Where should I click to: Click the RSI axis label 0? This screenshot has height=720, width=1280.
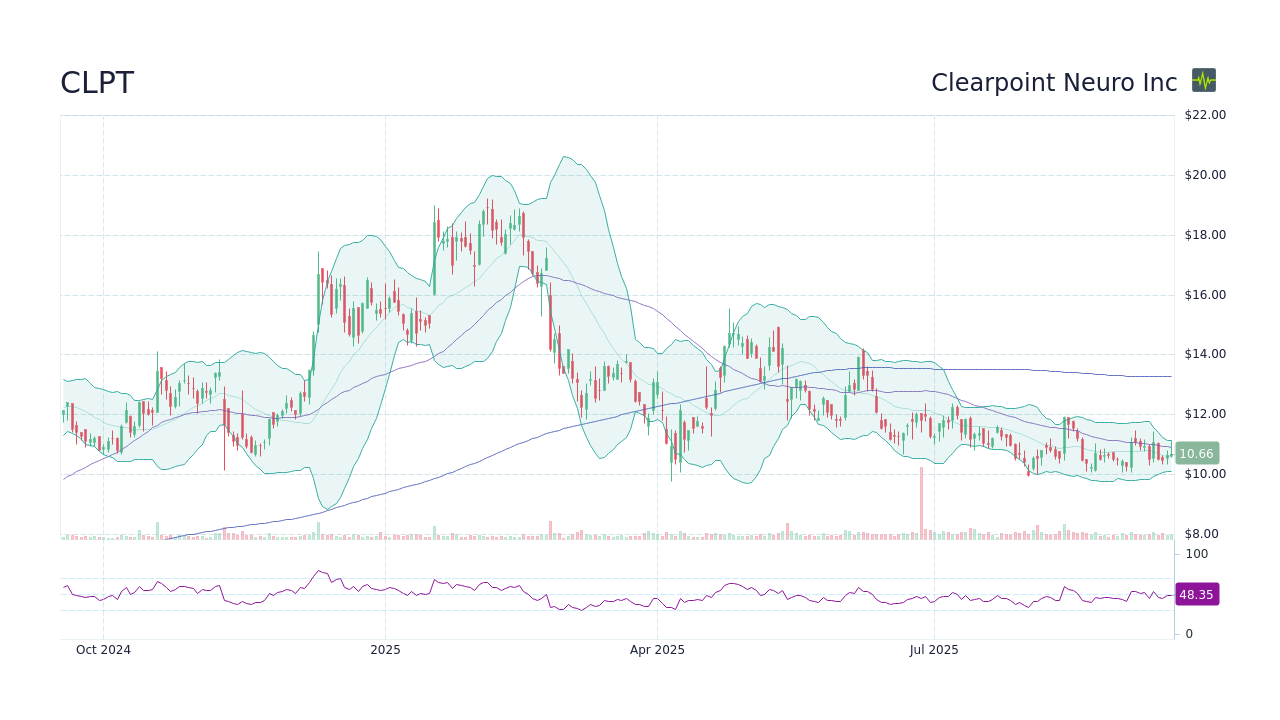click(1189, 634)
